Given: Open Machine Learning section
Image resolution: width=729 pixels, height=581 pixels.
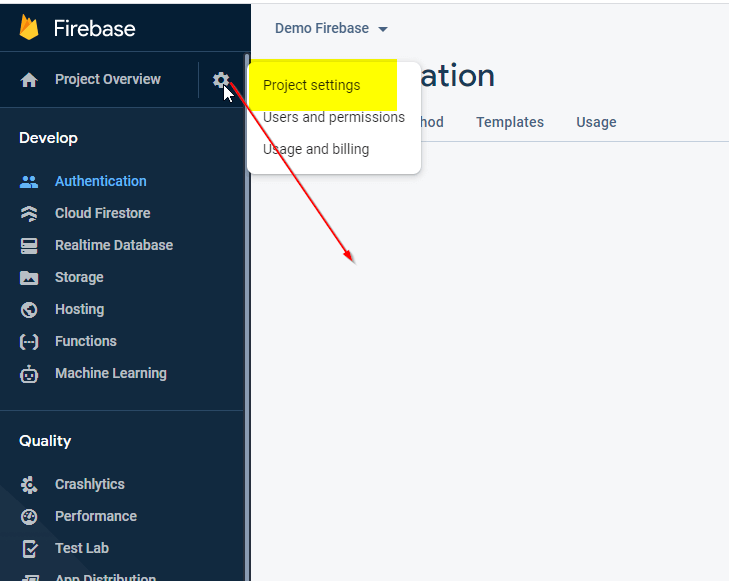Looking at the screenshot, I should pyautogui.click(x=111, y=374).
